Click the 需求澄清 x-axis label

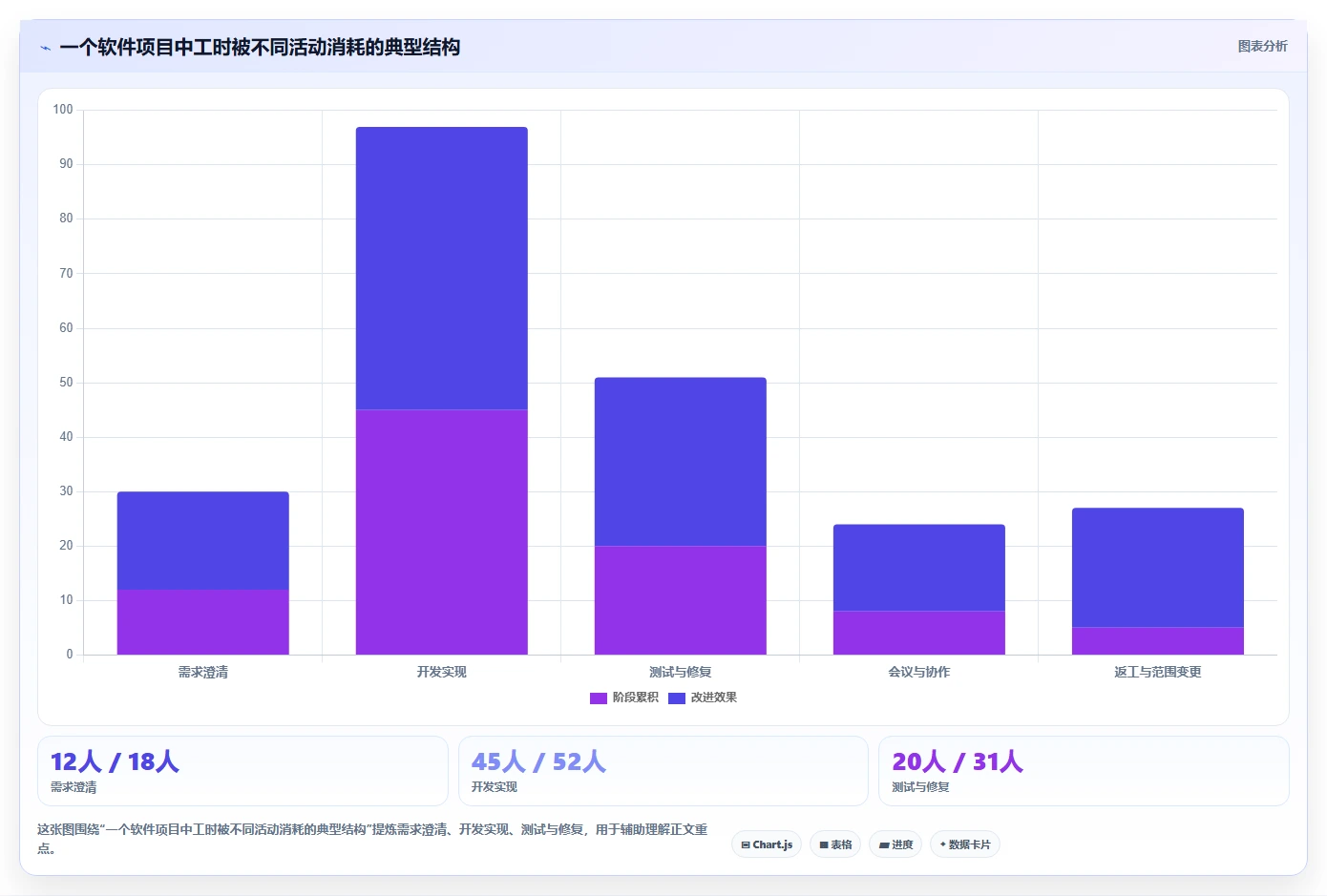point(203,672)
